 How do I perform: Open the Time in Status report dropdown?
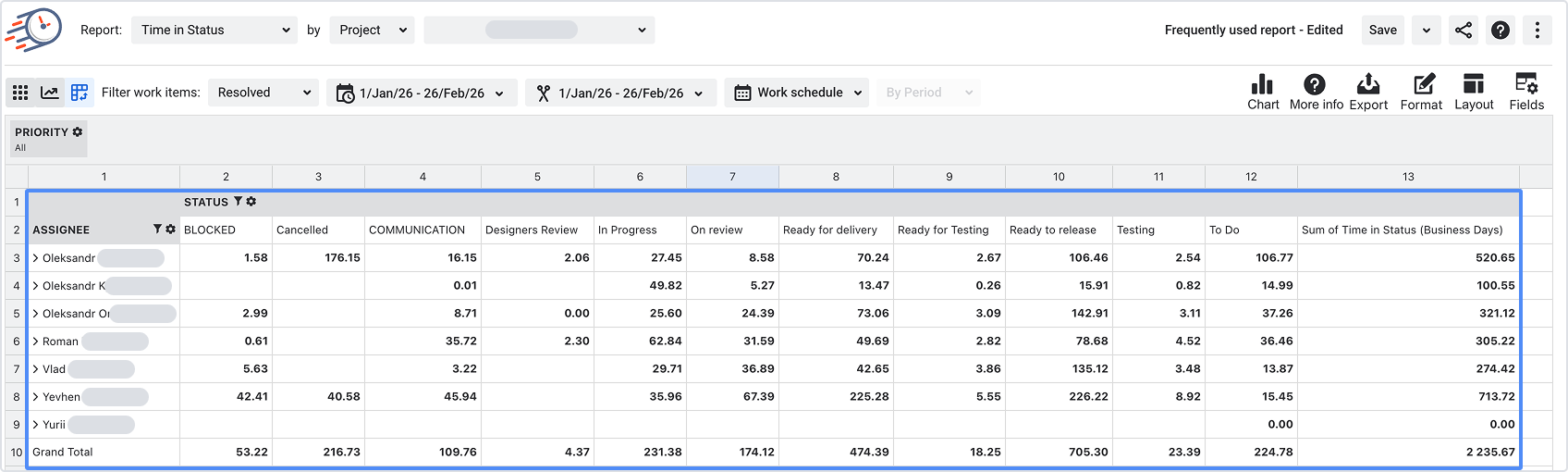click(x=214, y=30)
